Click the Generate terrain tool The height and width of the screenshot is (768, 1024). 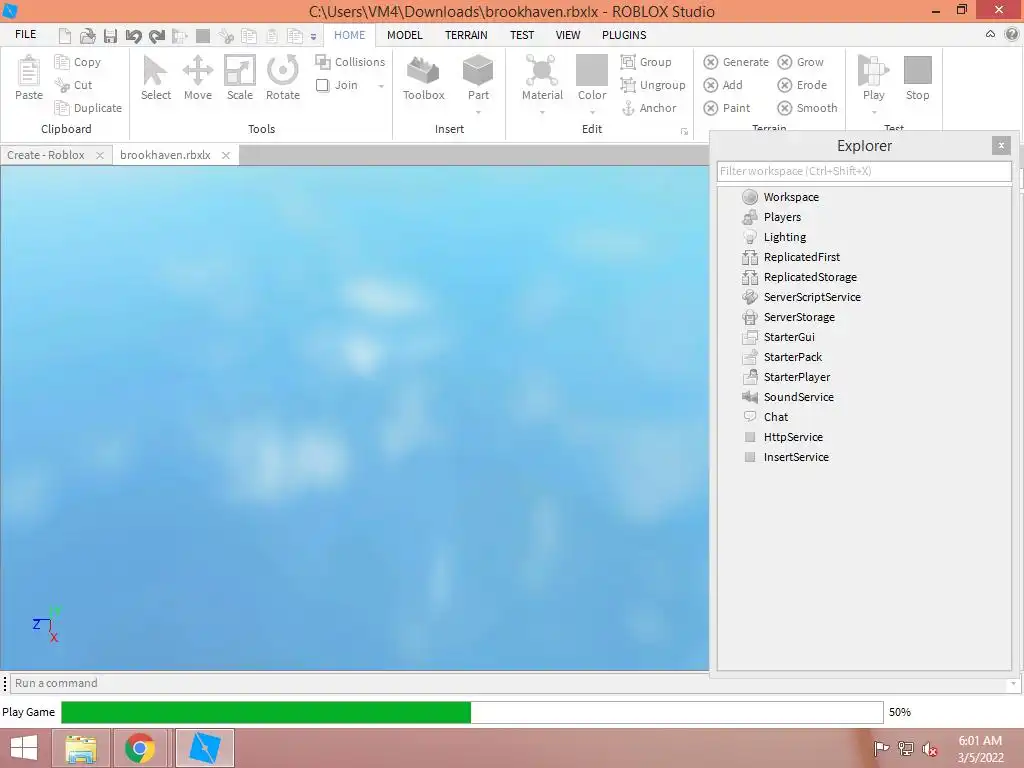coord(736,62)
